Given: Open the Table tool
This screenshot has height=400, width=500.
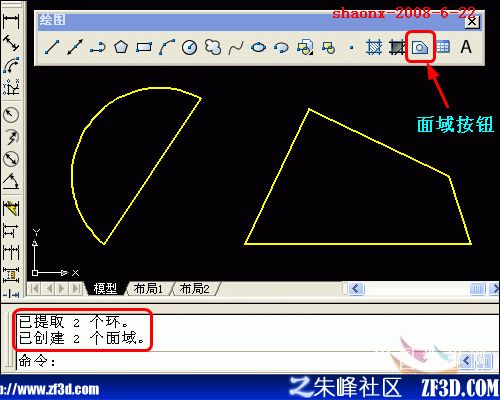Looking at the screenshot, I should coord(443,47).
